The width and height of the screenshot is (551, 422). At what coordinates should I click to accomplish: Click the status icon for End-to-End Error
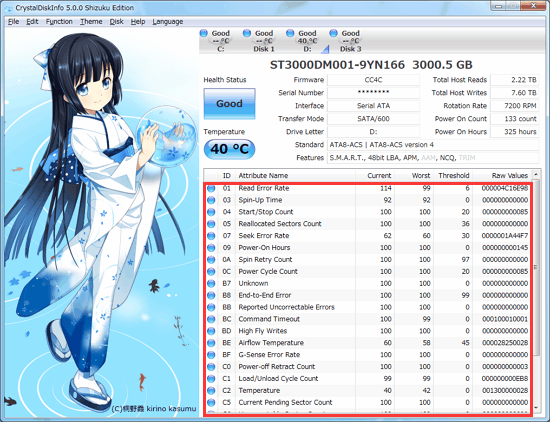tap(211, 296)
